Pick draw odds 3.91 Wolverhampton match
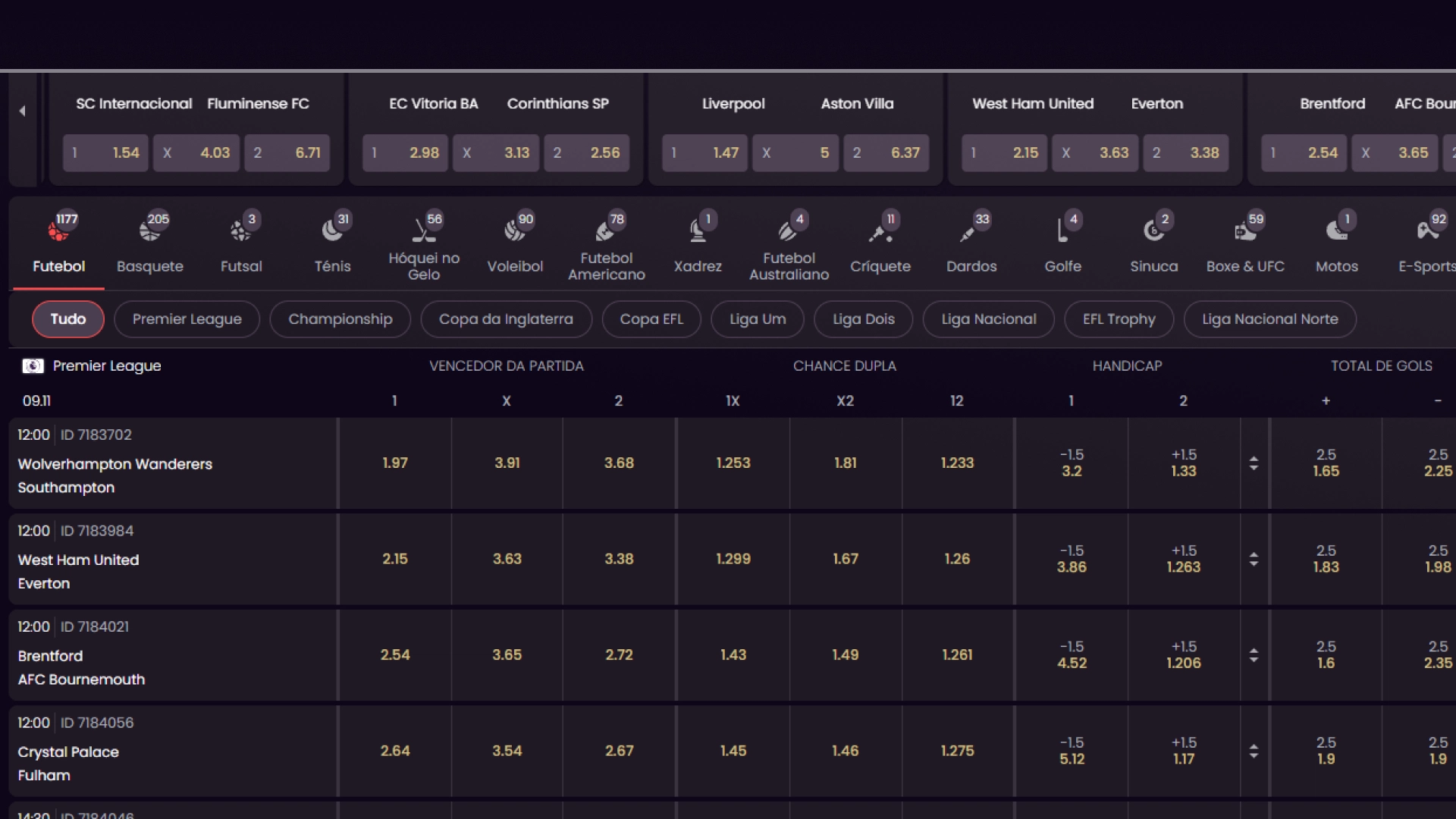The width and height of the screenshot is (1456, 819). click(507, 463)
